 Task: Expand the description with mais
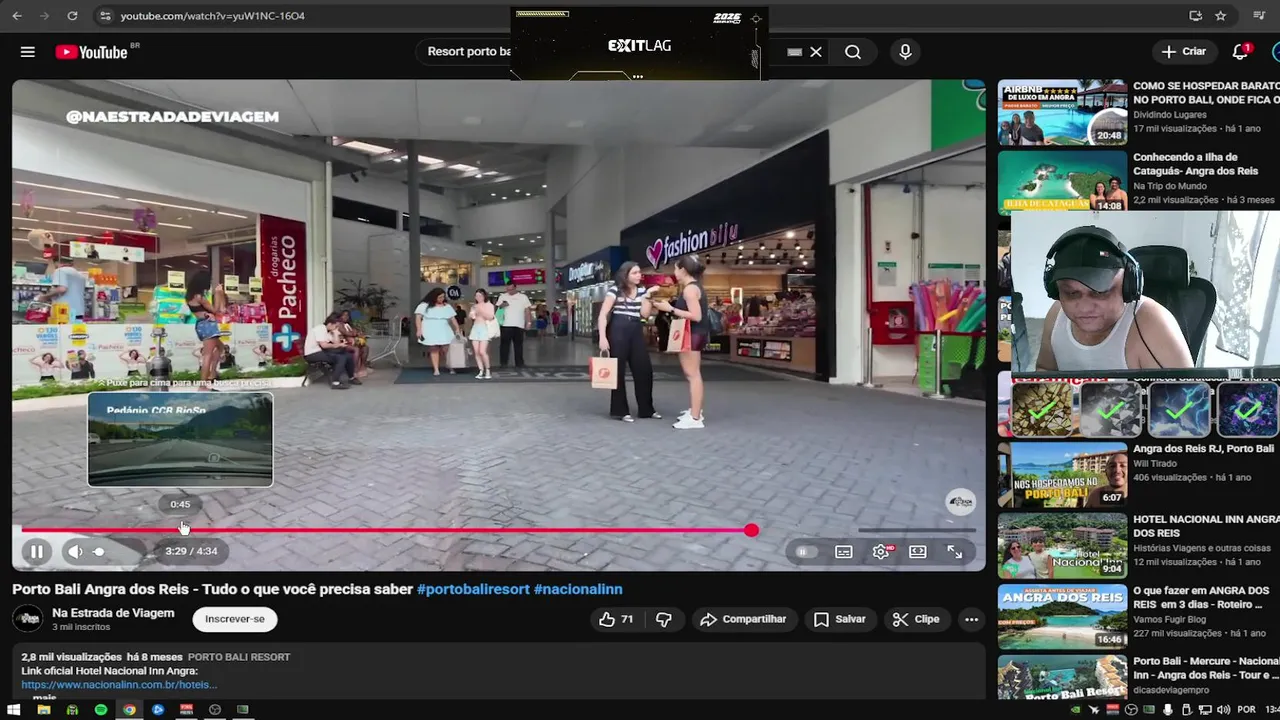pyautogui.click(x=44, y=697)
